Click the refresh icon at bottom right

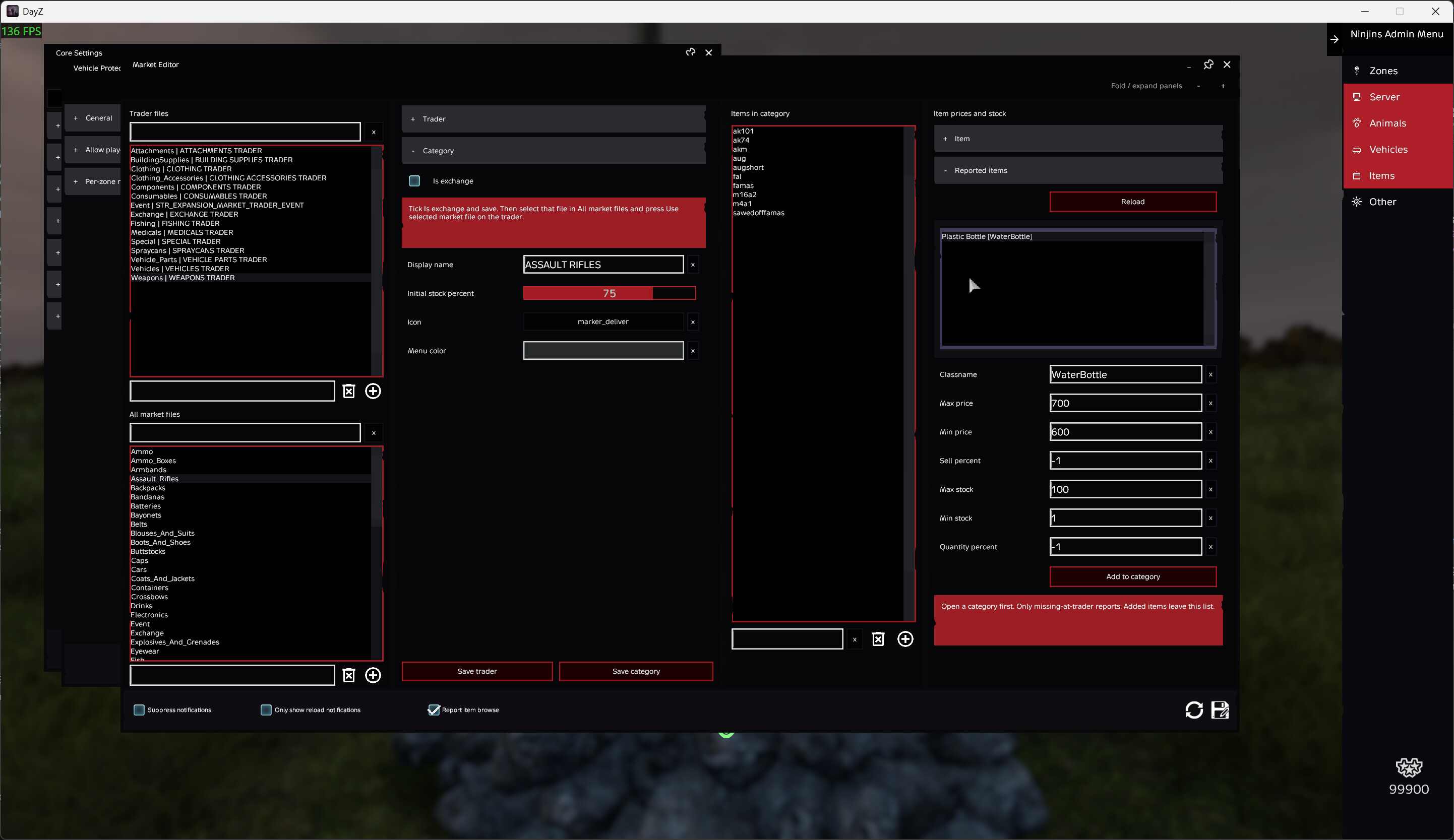[1194, 709]
